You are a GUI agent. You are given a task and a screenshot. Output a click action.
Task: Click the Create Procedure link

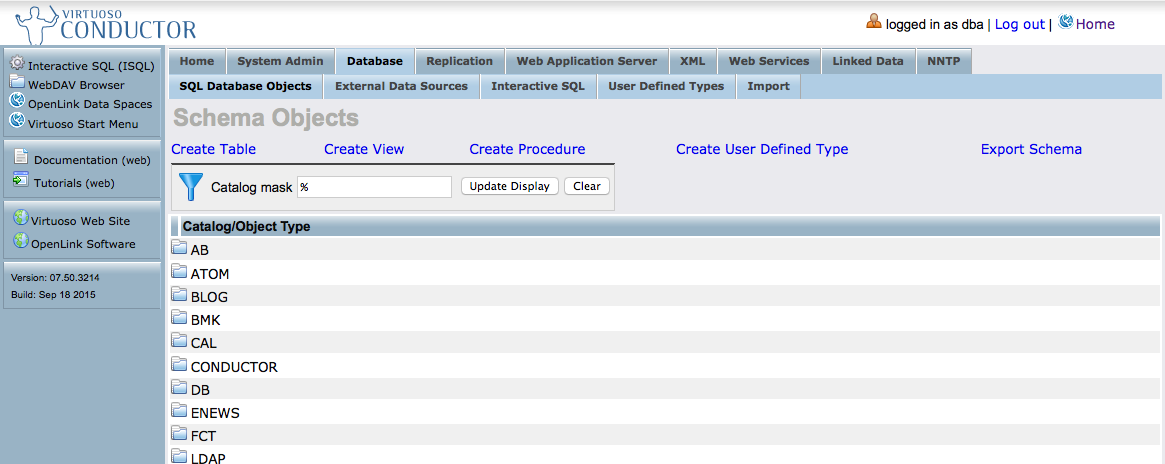[x=528, y=149]
